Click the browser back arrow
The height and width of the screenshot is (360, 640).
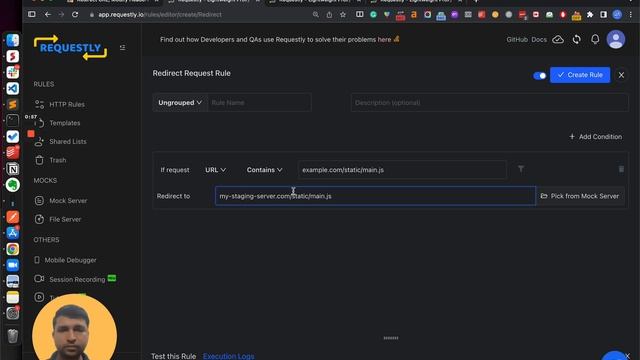coord(48,14)
